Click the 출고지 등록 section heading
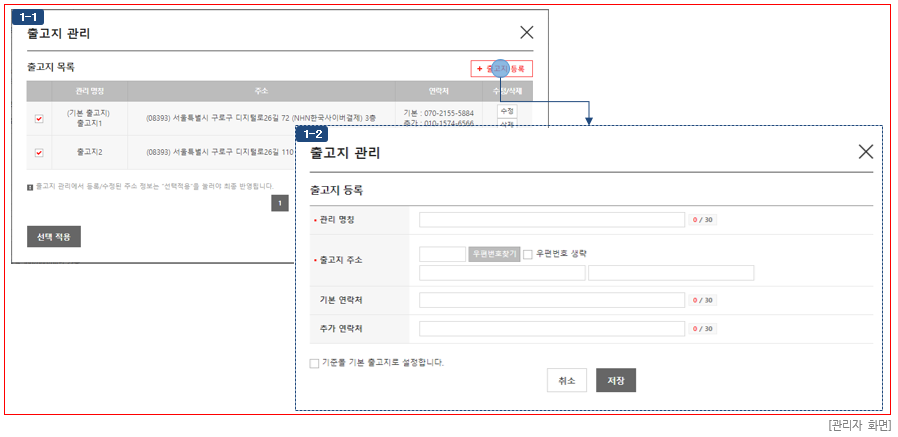The height and width of the screenshot is (437, 898). [x=337, y=190]
